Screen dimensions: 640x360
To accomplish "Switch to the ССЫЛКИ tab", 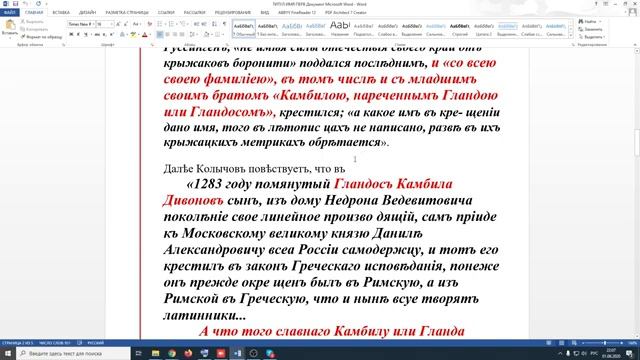I will [x=166, y=13].
